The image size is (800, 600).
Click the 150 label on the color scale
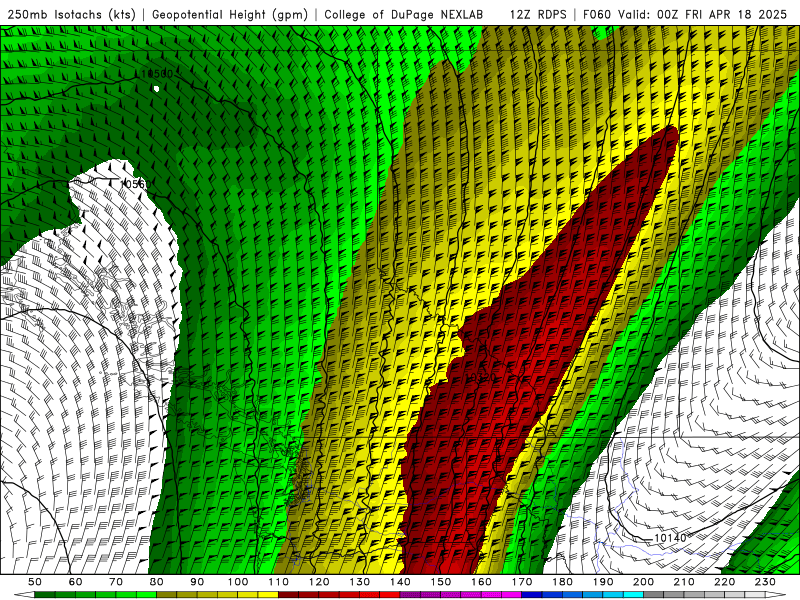[x=440, y=582]
